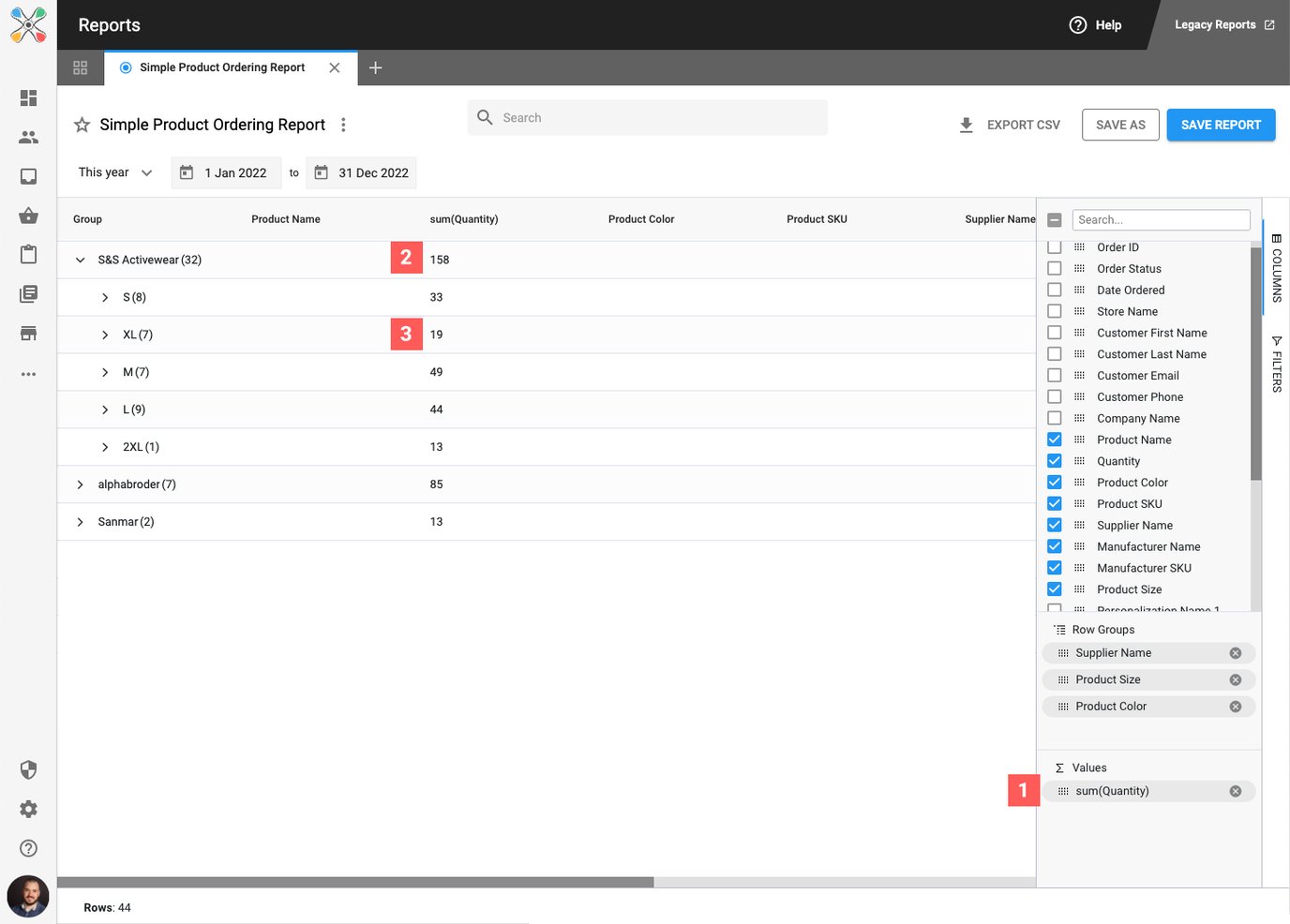Image resolution: width=1290 pixels, height=924 pixels.
Task: Click the Save Report button
Action: click(x=1220, y=125)
